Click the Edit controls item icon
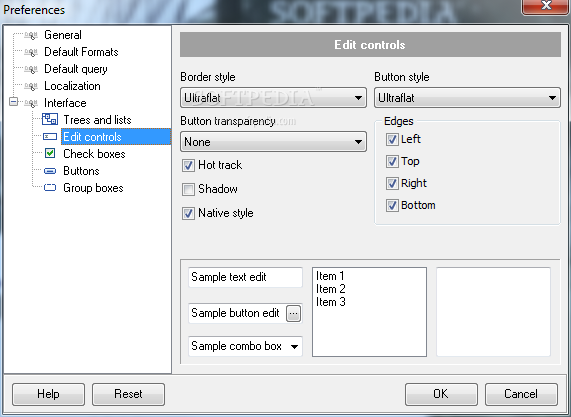571x417 pixels. pyautogui.click(x=50, y=137)
